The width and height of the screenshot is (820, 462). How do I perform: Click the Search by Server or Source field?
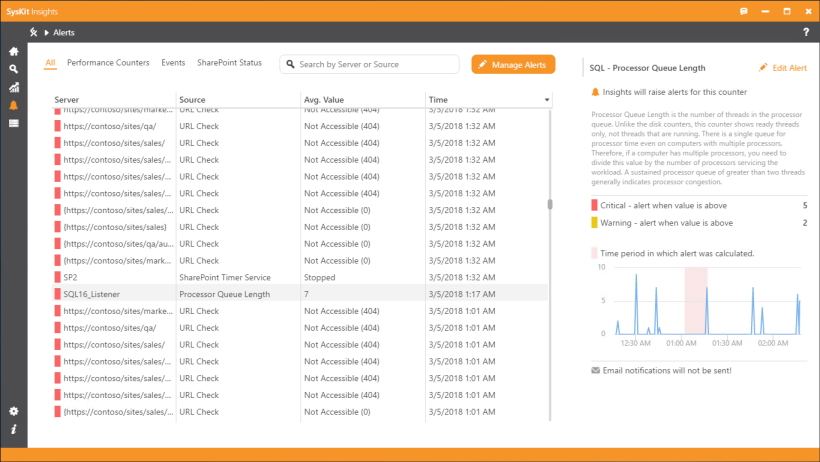(x=369, y=64)
